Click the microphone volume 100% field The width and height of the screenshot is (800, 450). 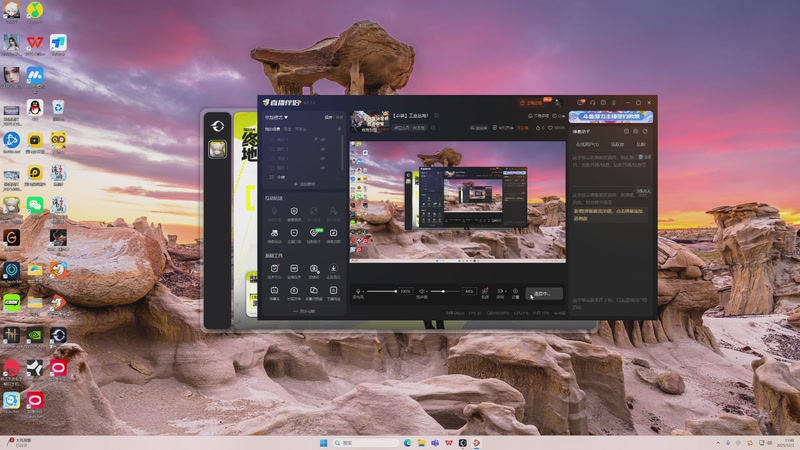(405, 291)
